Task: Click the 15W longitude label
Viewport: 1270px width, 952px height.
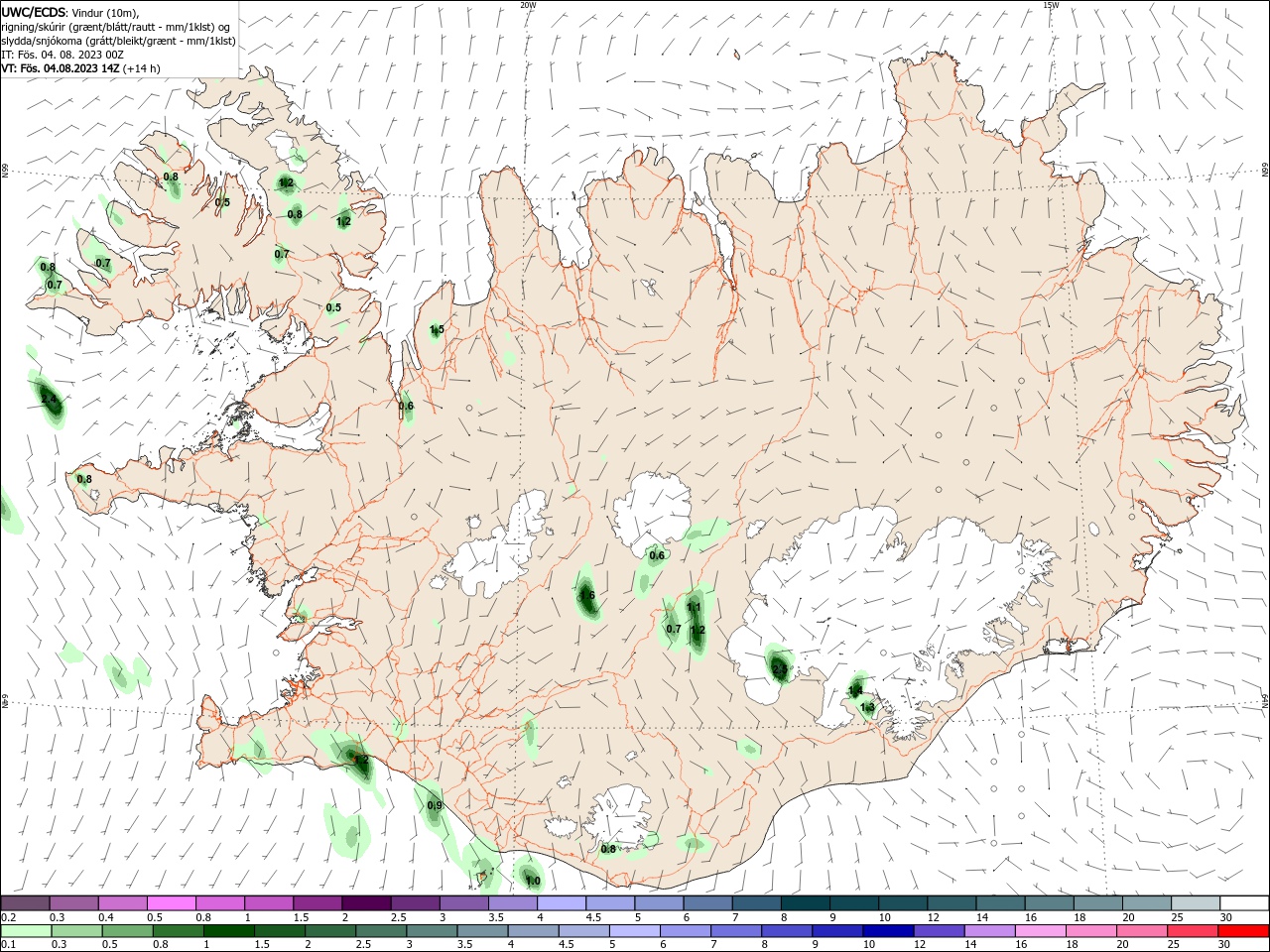Action: click(1051, 5)
